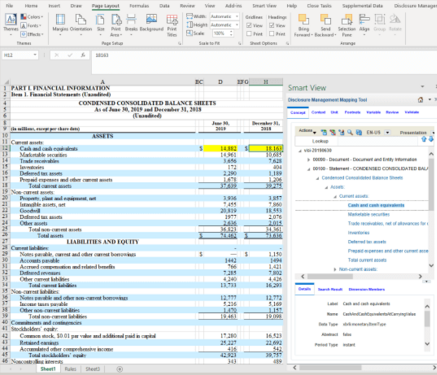Image resolution: width=437 pixels, height=375 pixels.
Task: Click the Smart View home icon
Action: coord(421,100)
